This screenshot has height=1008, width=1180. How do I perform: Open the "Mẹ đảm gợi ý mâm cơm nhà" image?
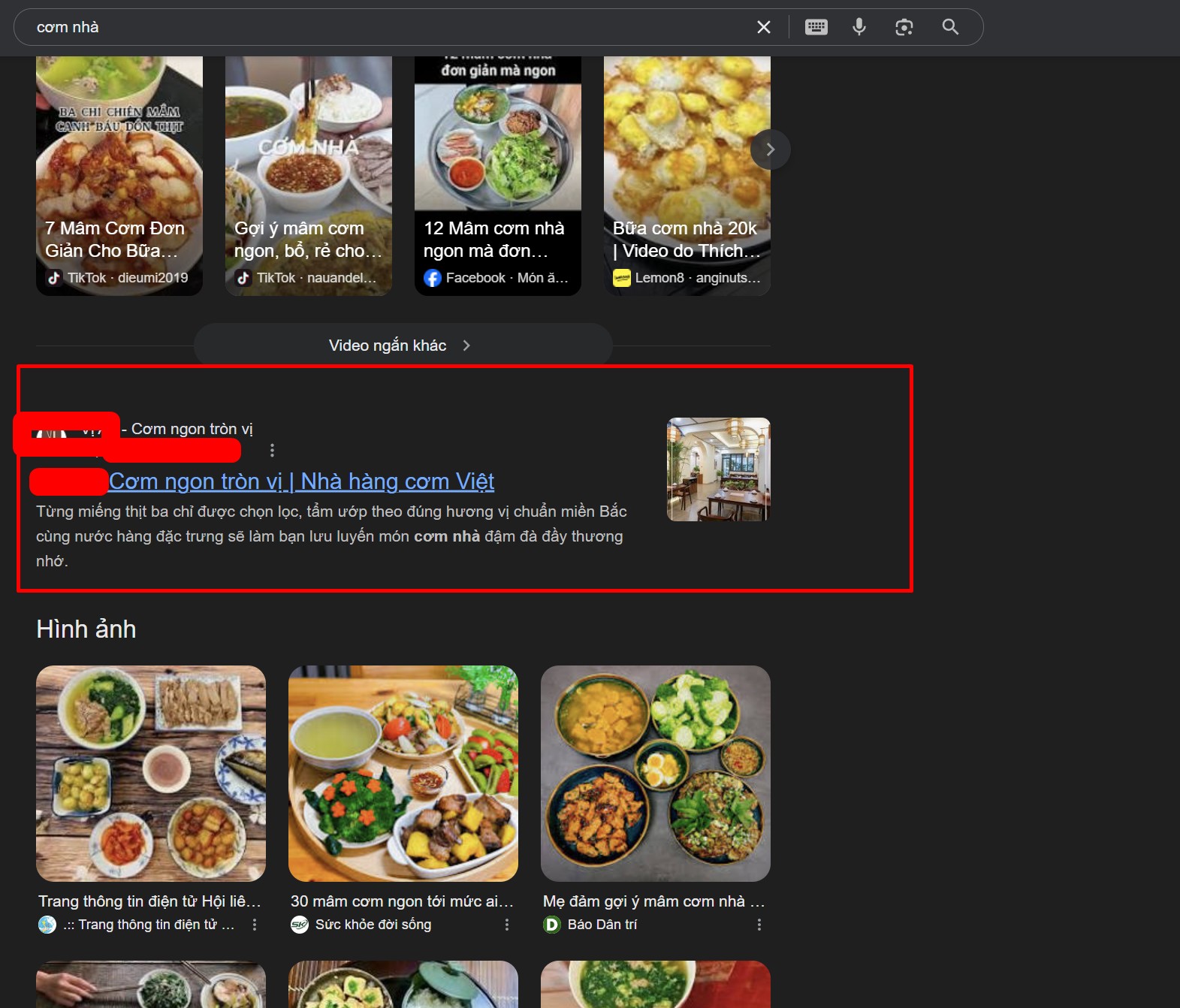point(656,774)
